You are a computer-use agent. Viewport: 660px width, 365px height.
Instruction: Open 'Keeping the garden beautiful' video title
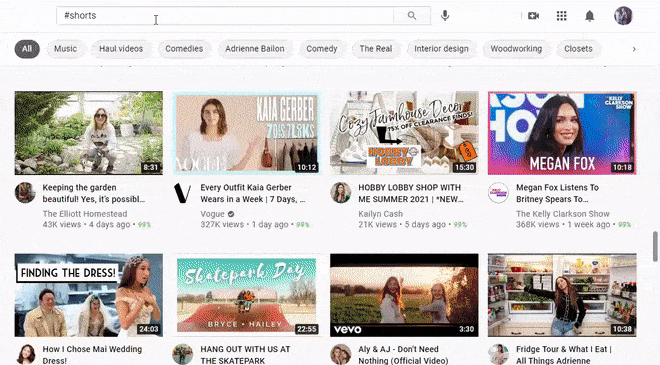(94, 193)
